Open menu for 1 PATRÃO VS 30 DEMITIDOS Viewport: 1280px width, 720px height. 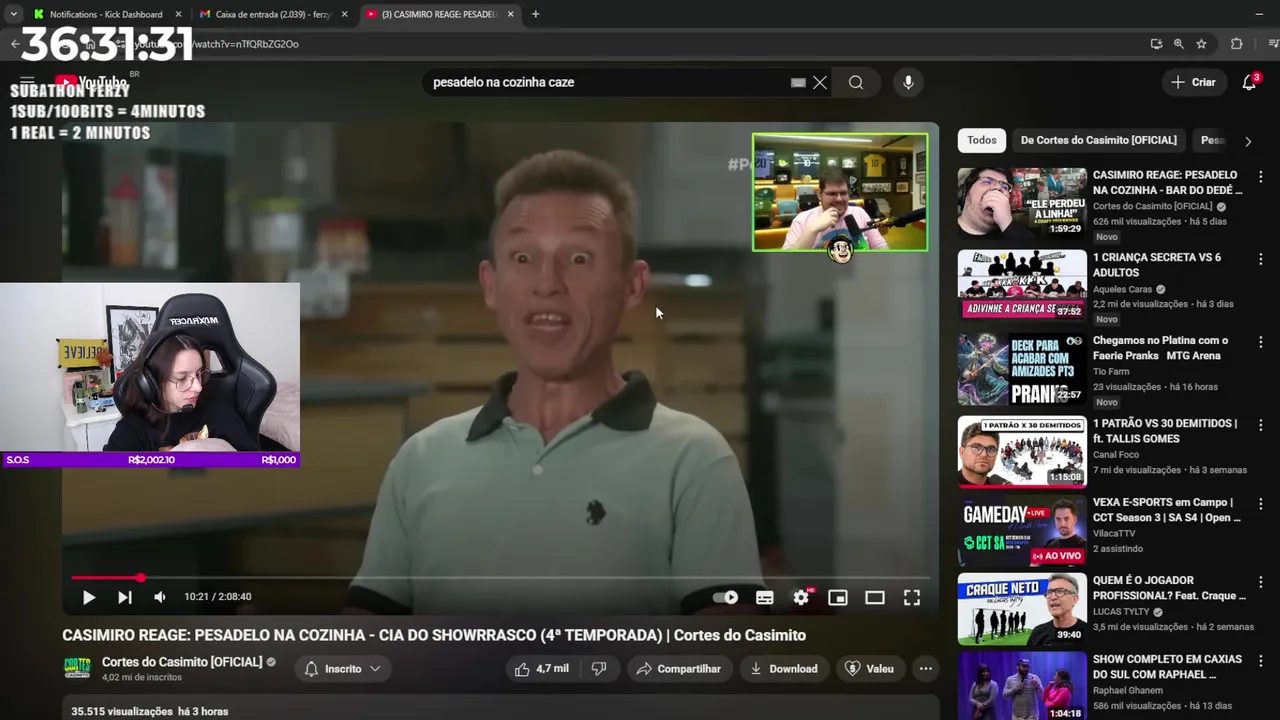1261,425
